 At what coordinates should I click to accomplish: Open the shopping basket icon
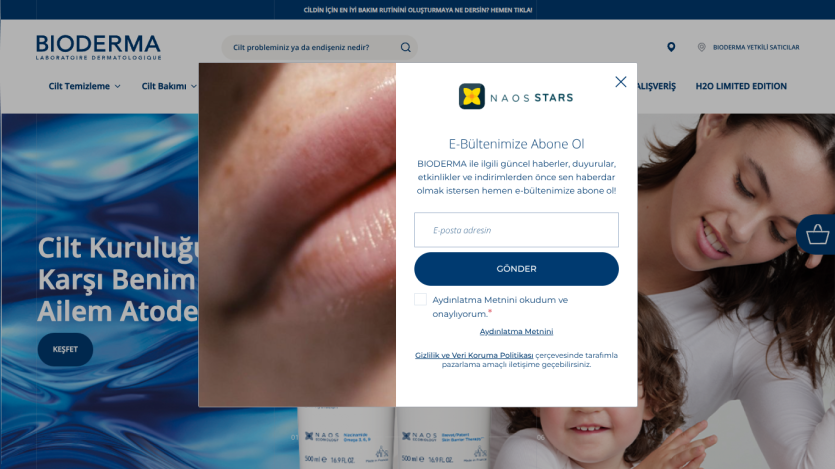817,234
